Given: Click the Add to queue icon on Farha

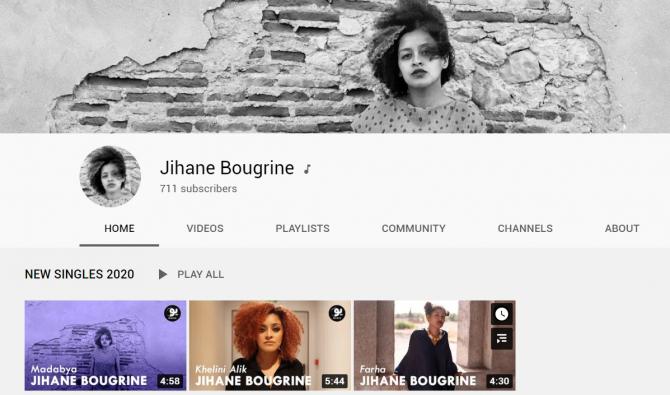Looking at the screenshot, I should tap(502, 339).
